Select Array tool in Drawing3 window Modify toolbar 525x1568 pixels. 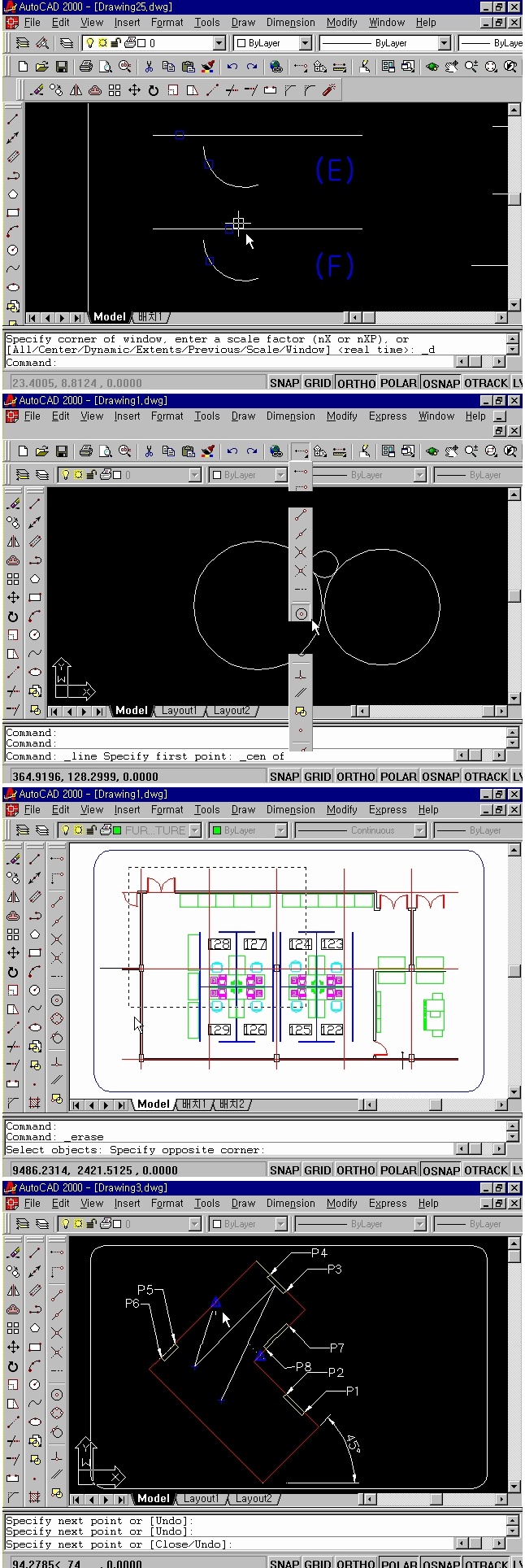click(x=13, y=1327)
